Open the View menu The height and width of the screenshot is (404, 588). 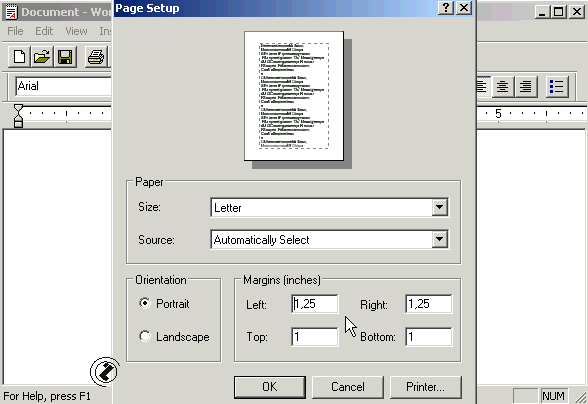pos(76,31)
